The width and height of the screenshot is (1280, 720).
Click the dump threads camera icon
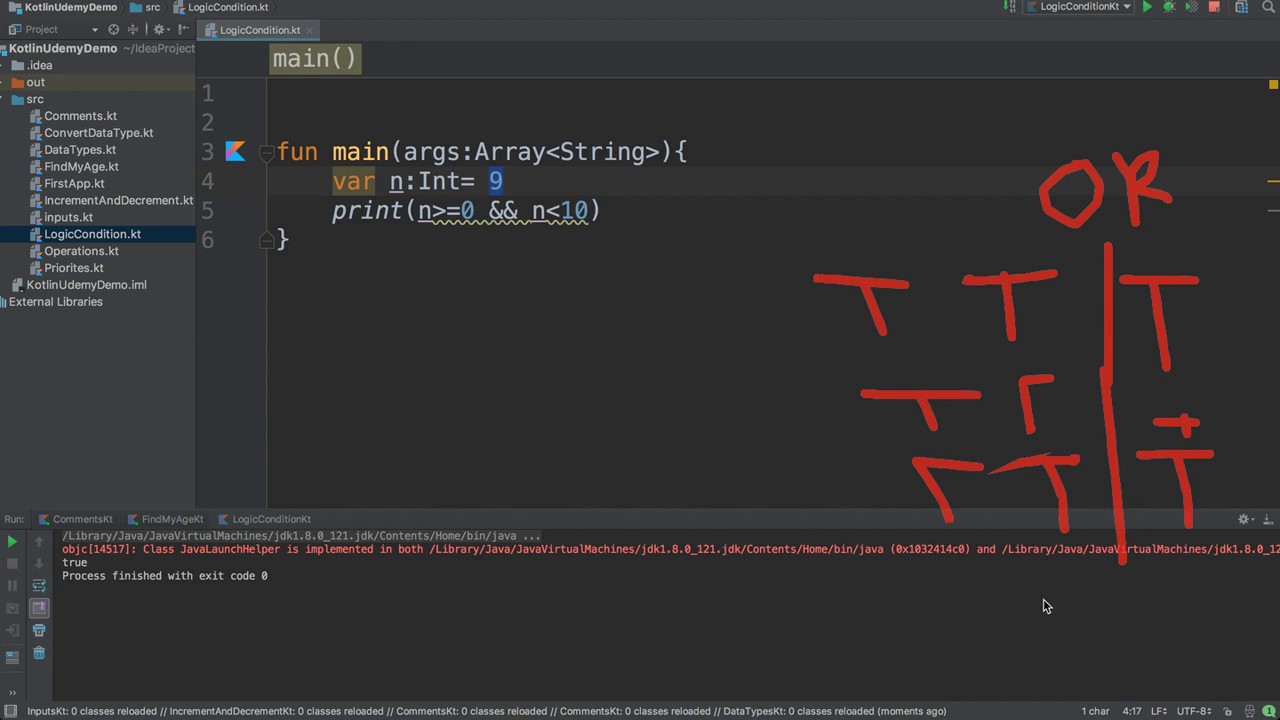(12, 608)
